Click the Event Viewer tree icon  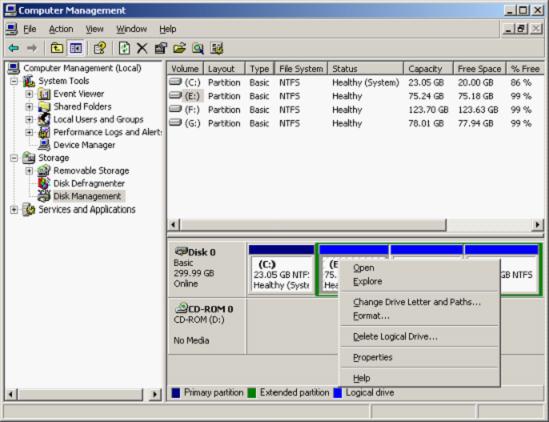coord(44,94)
